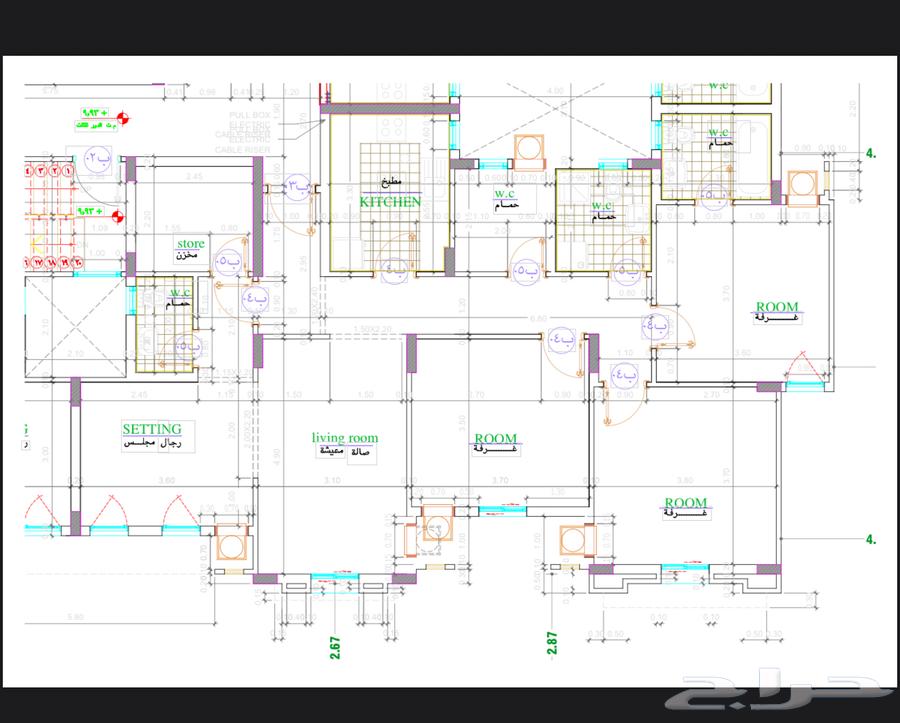The height and width of the screenshot is (723, 900).
Task: Click the KITCHEN room label
Action: point(390,202)
